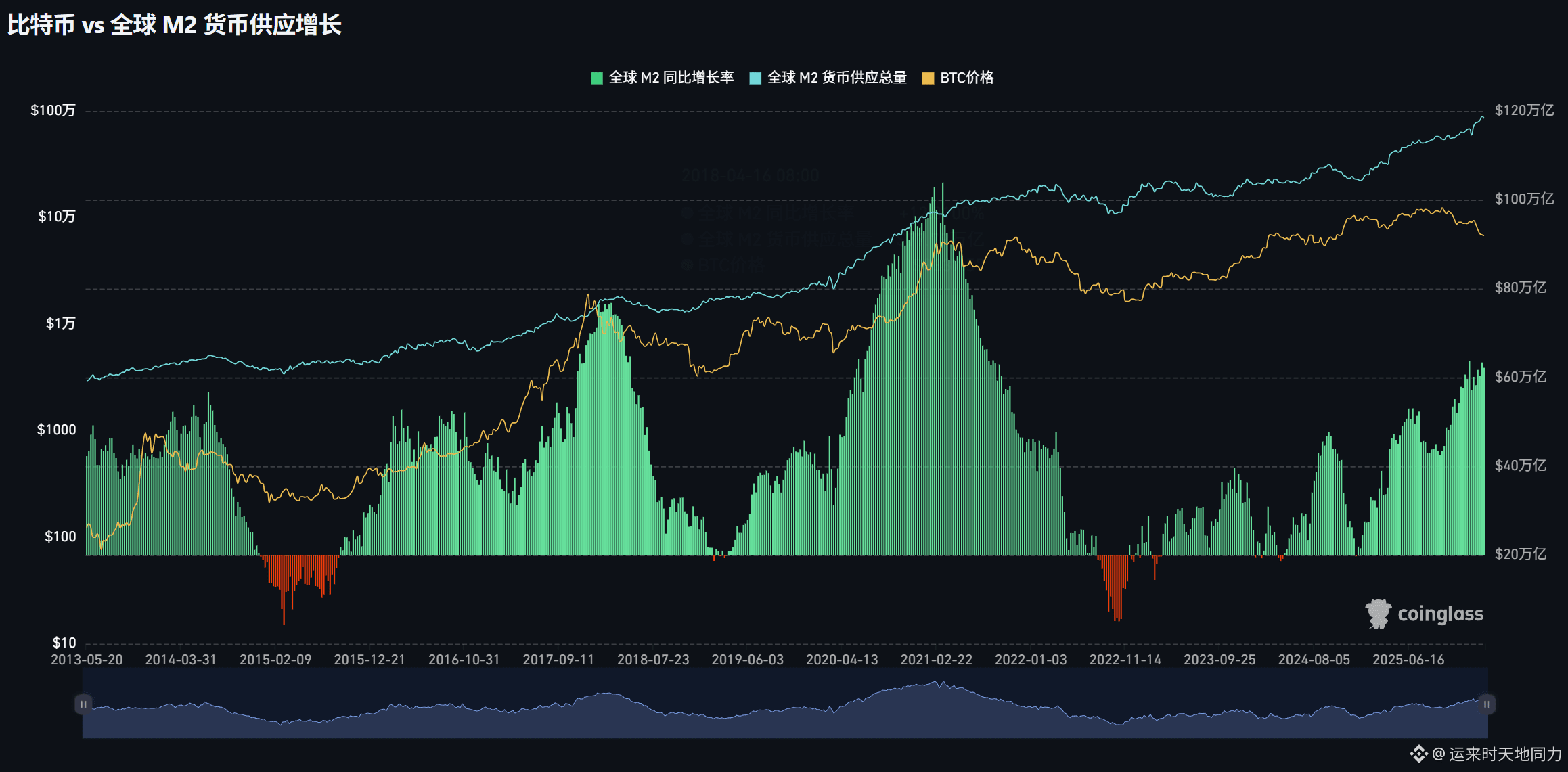This screenshot has height=772, width=1568.
Task: Click the 2013-05-20 date label
Action: click(87, 660)
